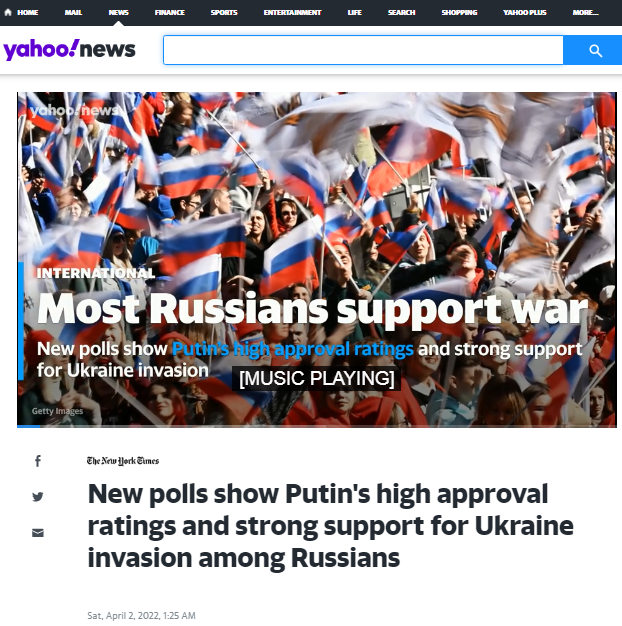Go to Yahoo Plus
The height and width of the screenshot is (626, 622).
coord(525,12)
